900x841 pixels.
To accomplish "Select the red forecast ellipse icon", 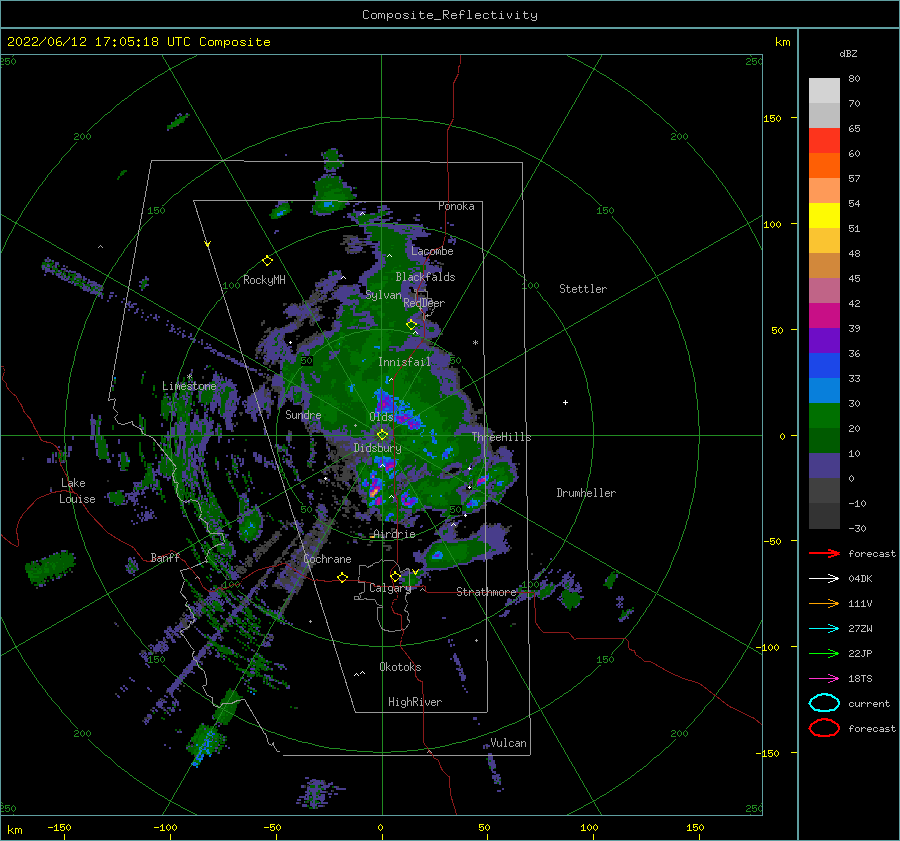I will click(824, 728).
